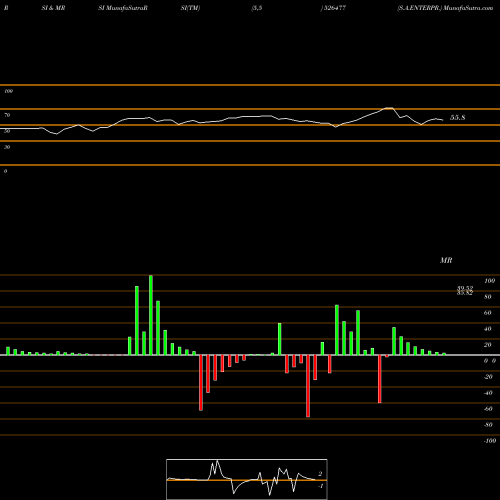Click the MR panel title label
Screen dimensions: 500x500
446,260
